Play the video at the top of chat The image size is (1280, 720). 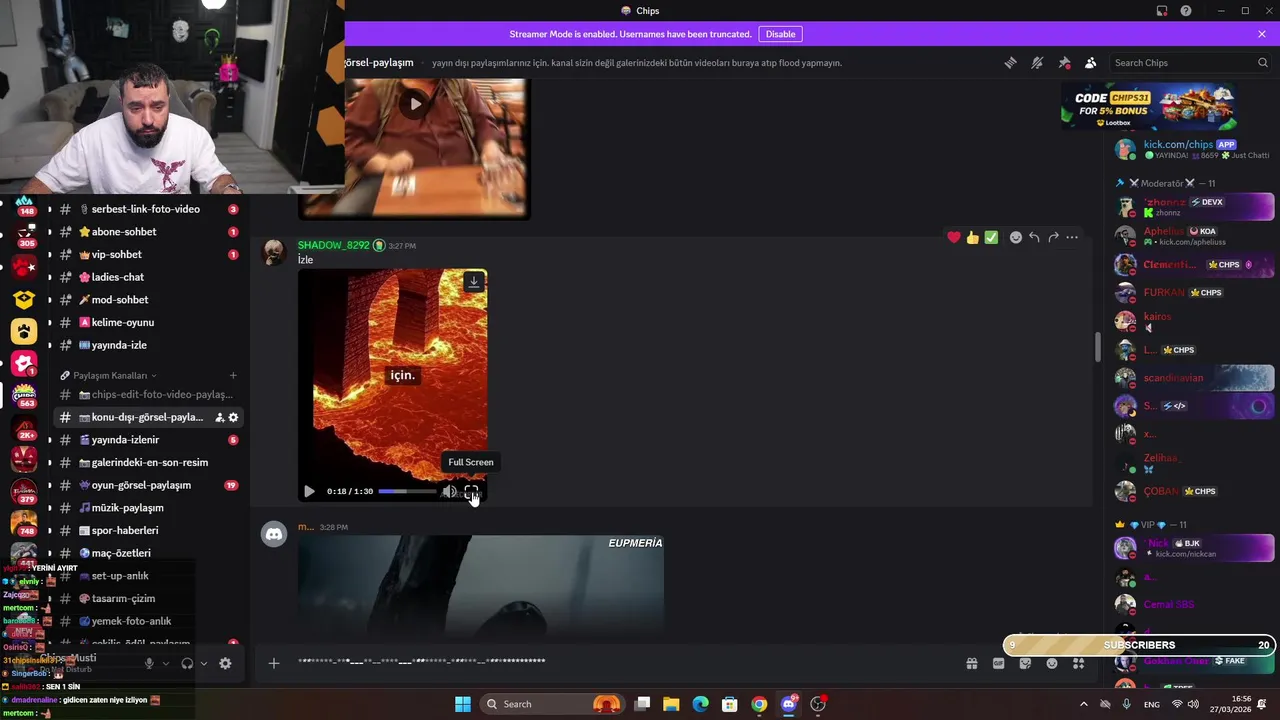[x=415, y=103]
